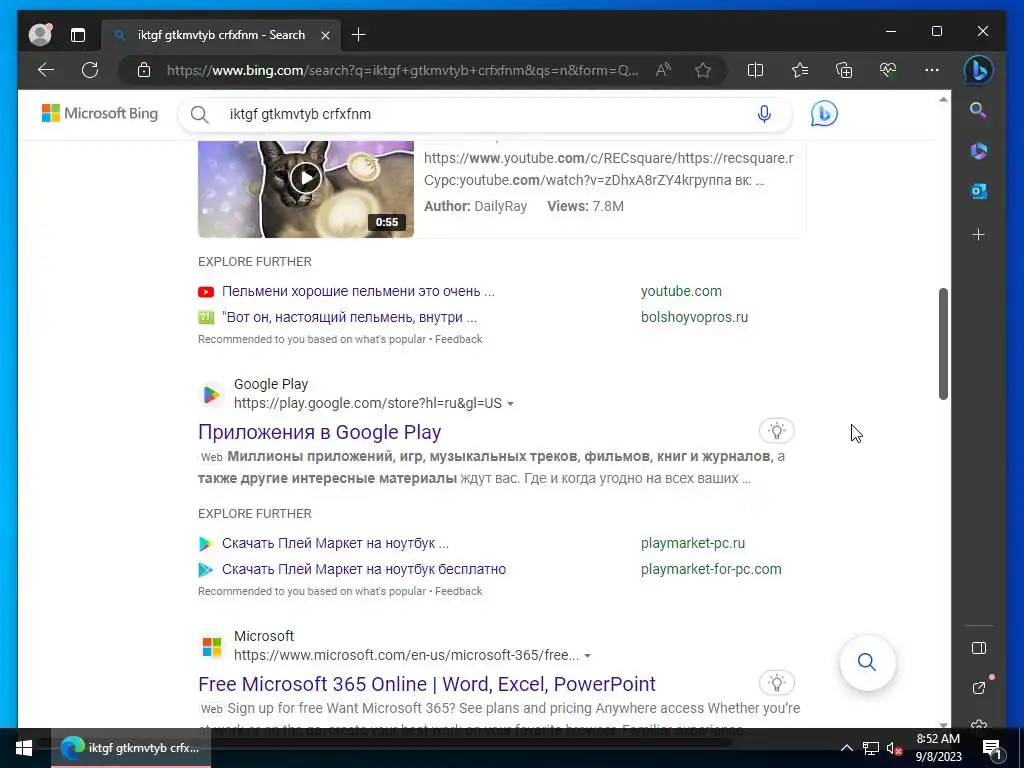Open Windows Start menu
This screenshot has width=1024, height=768.
click(x=24, y=748)
